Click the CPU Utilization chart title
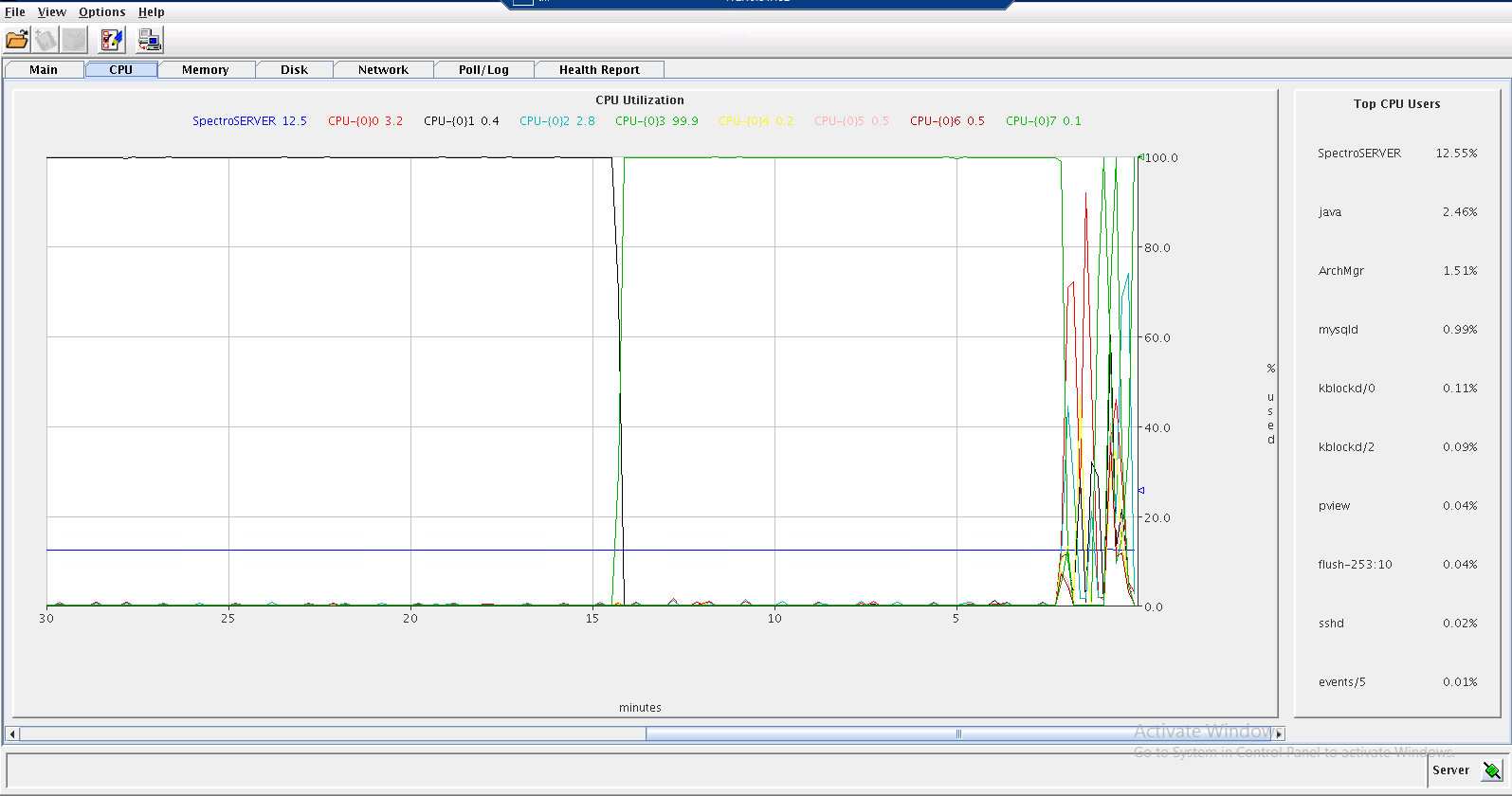Viewport: 1512px width, 796px height. [640, 100]
